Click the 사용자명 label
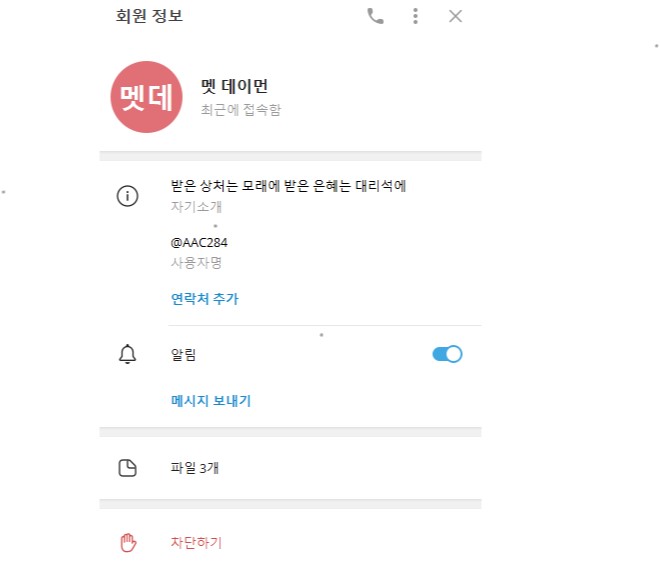The image size is (660, 564). click(196, 263)
